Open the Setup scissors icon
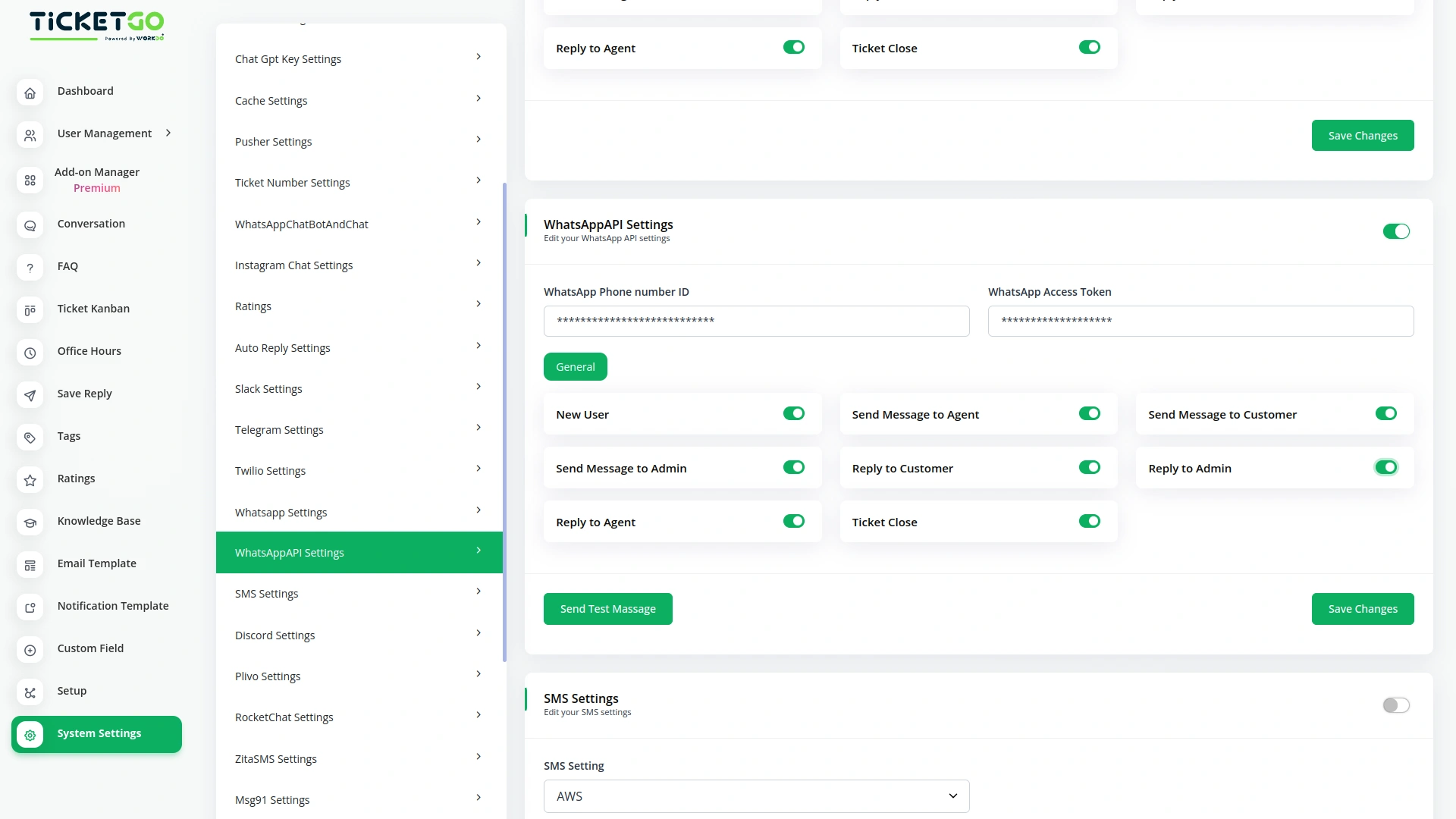Image resolution: width=1456 pixels, height=819 pixels. click(30, 692)
